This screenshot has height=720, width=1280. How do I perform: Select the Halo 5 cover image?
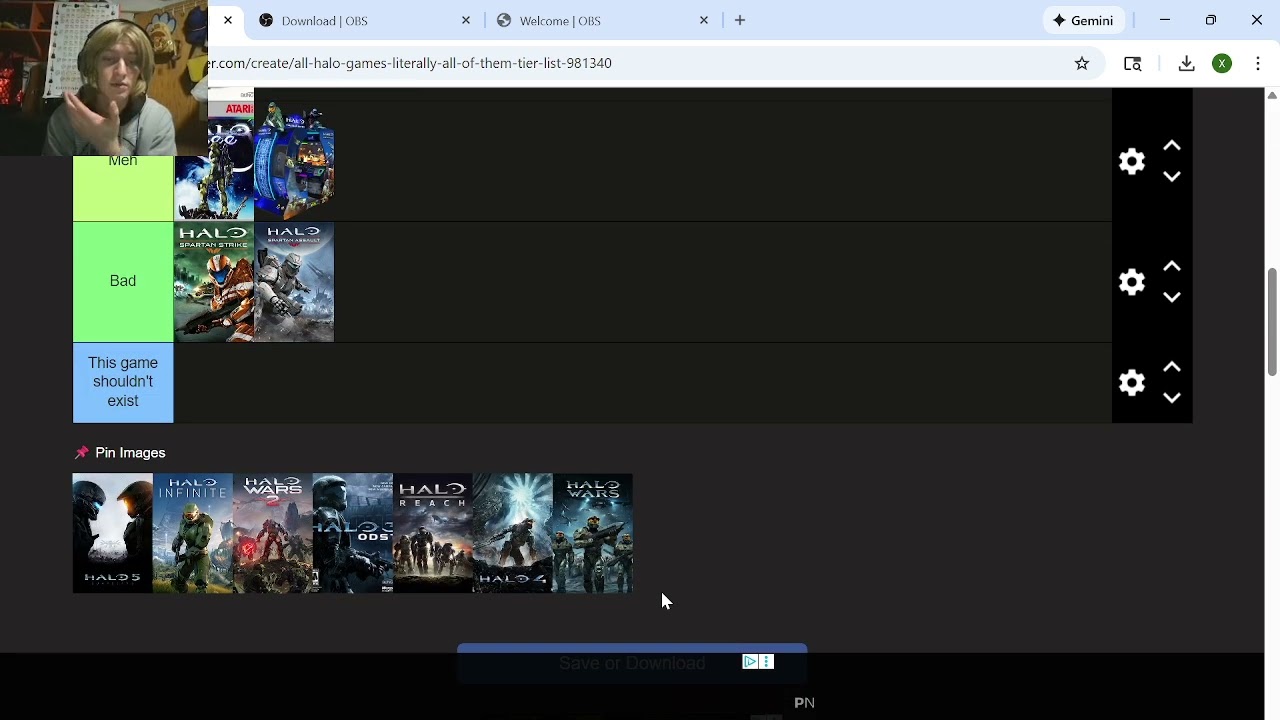113,533
